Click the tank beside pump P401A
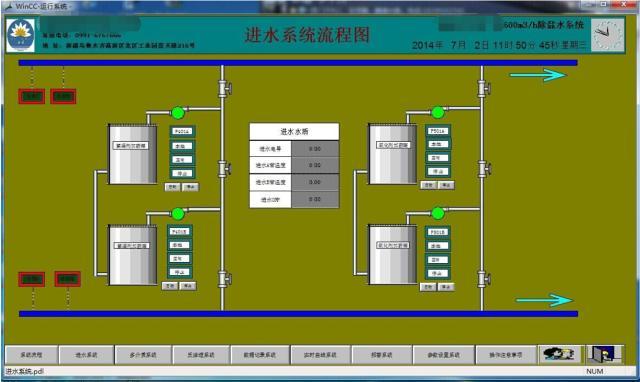Viewport: 640px width, 382px height. (132, 154)
